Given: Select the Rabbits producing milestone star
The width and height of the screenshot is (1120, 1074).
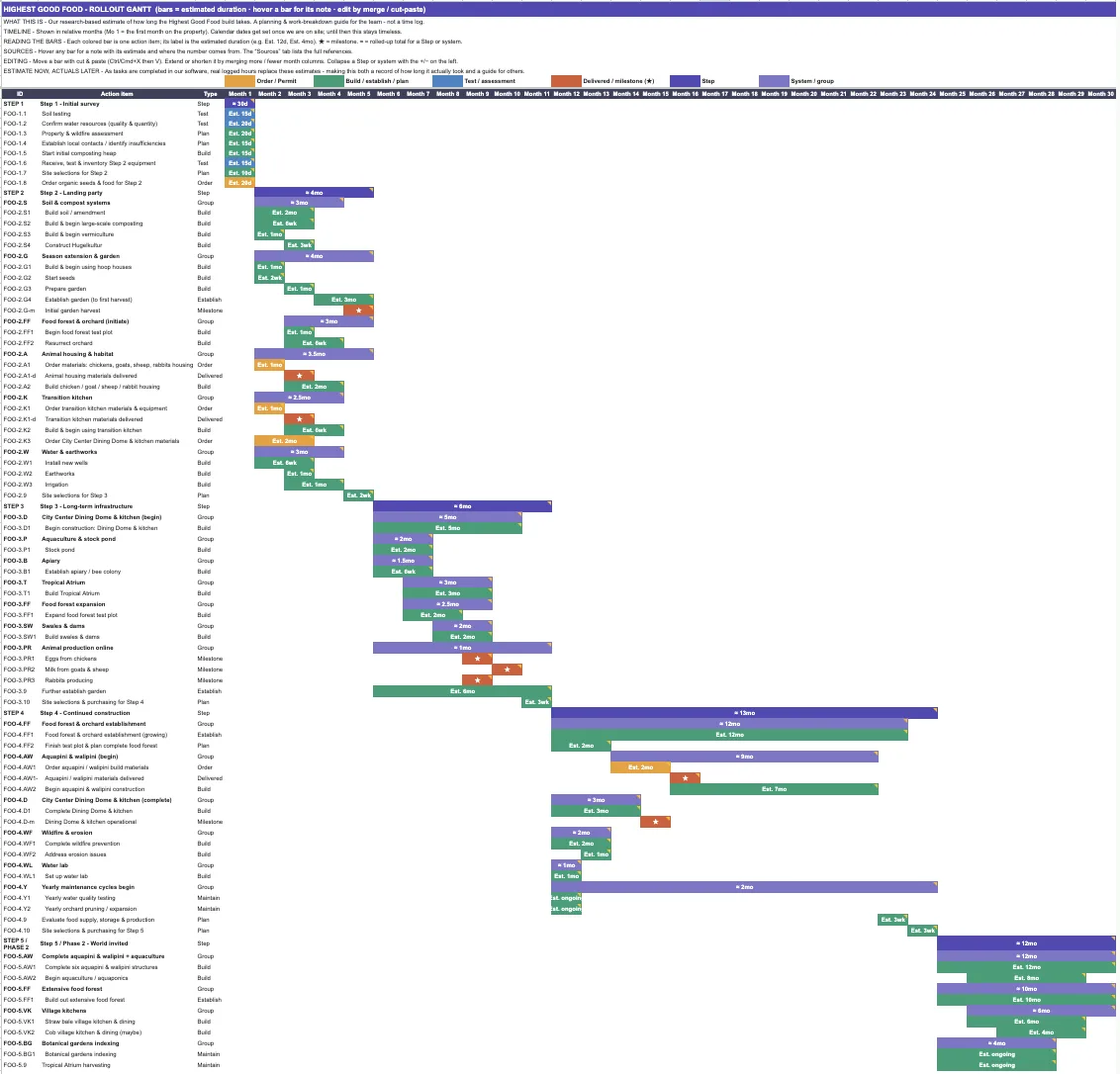Looking at the screenshot, I should [x=477, y=680].
